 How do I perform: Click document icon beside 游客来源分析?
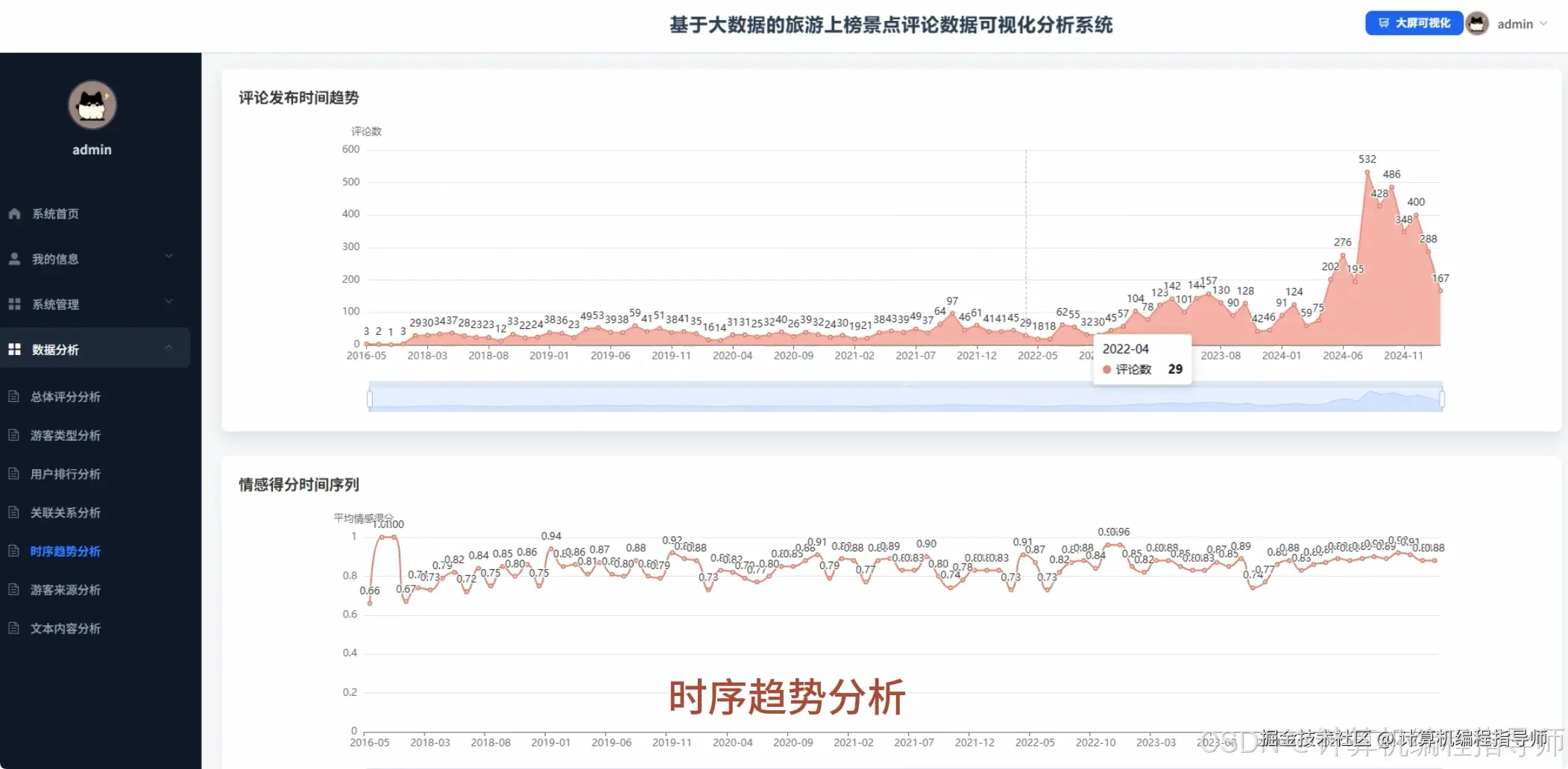pyautogui.click(x=13, y=589)
